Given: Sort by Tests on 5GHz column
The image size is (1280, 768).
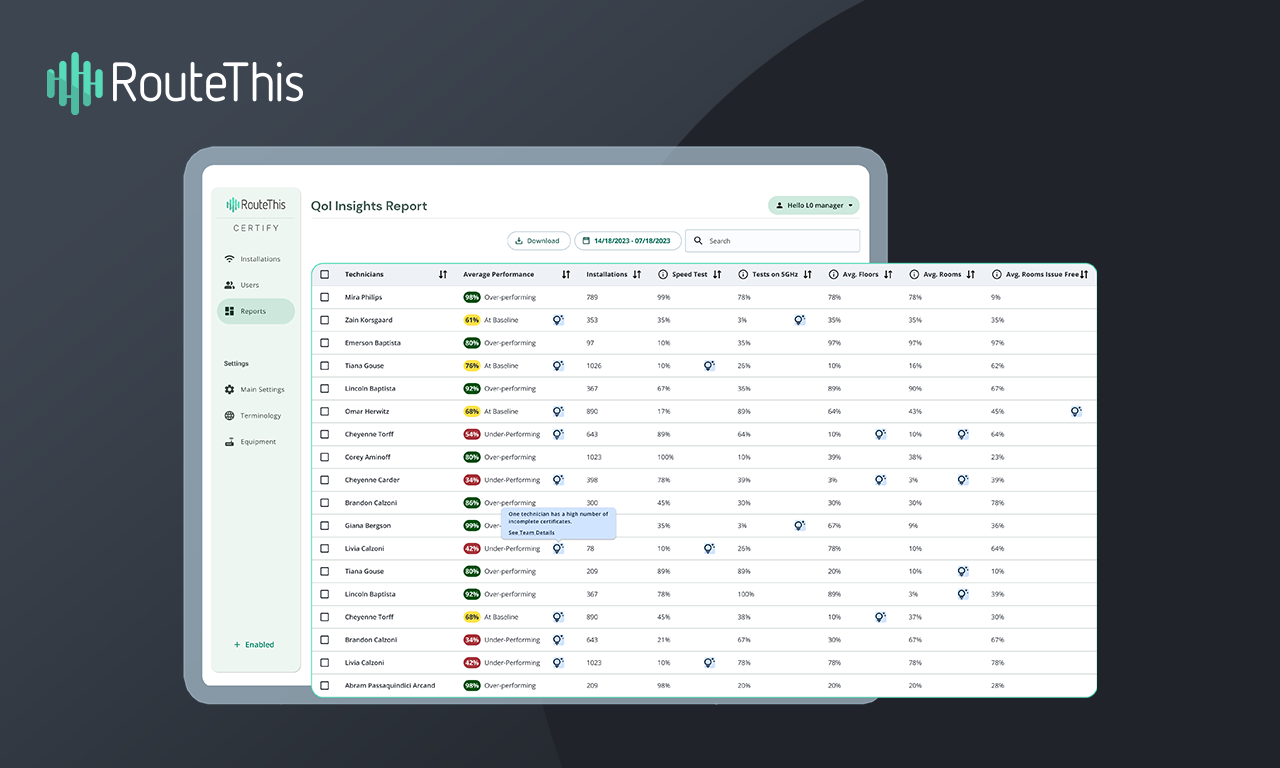Looking at the screenshot, I should (808, 274).
